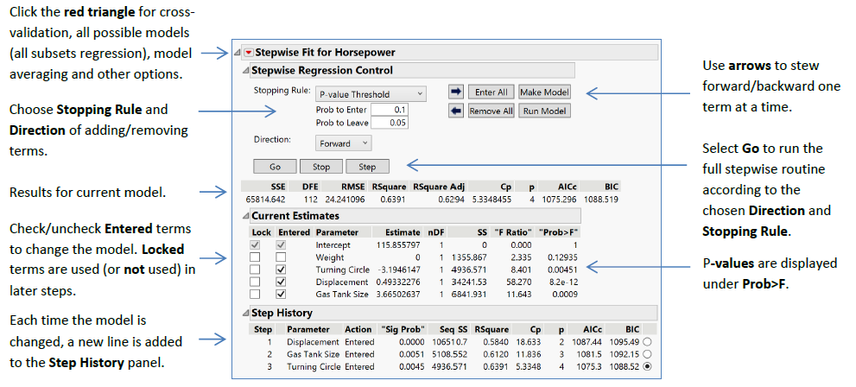
Task: Lock the Displacement parameter
Action: coord(255,282)
